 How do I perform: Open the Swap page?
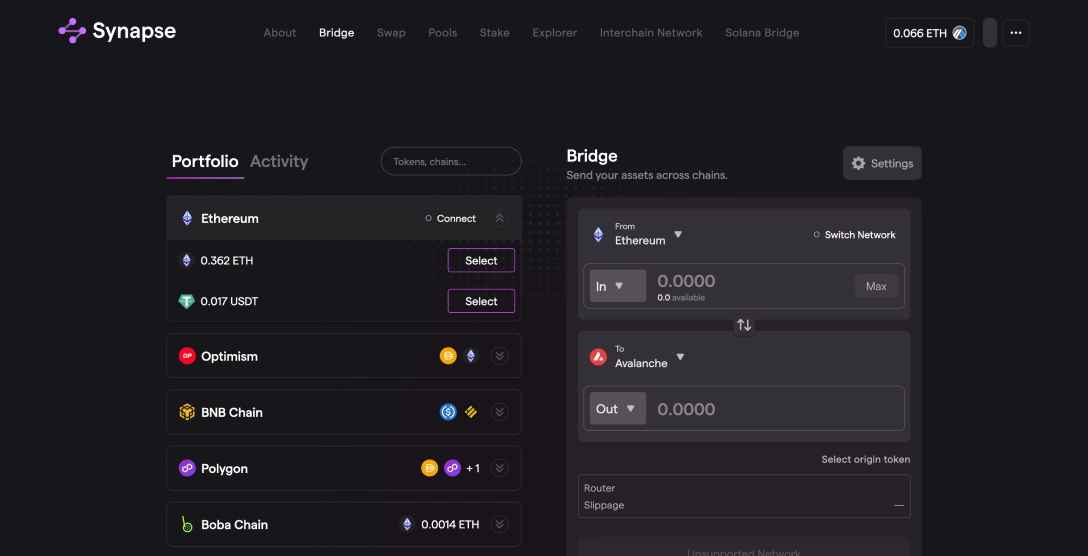[x=391, y=33]
